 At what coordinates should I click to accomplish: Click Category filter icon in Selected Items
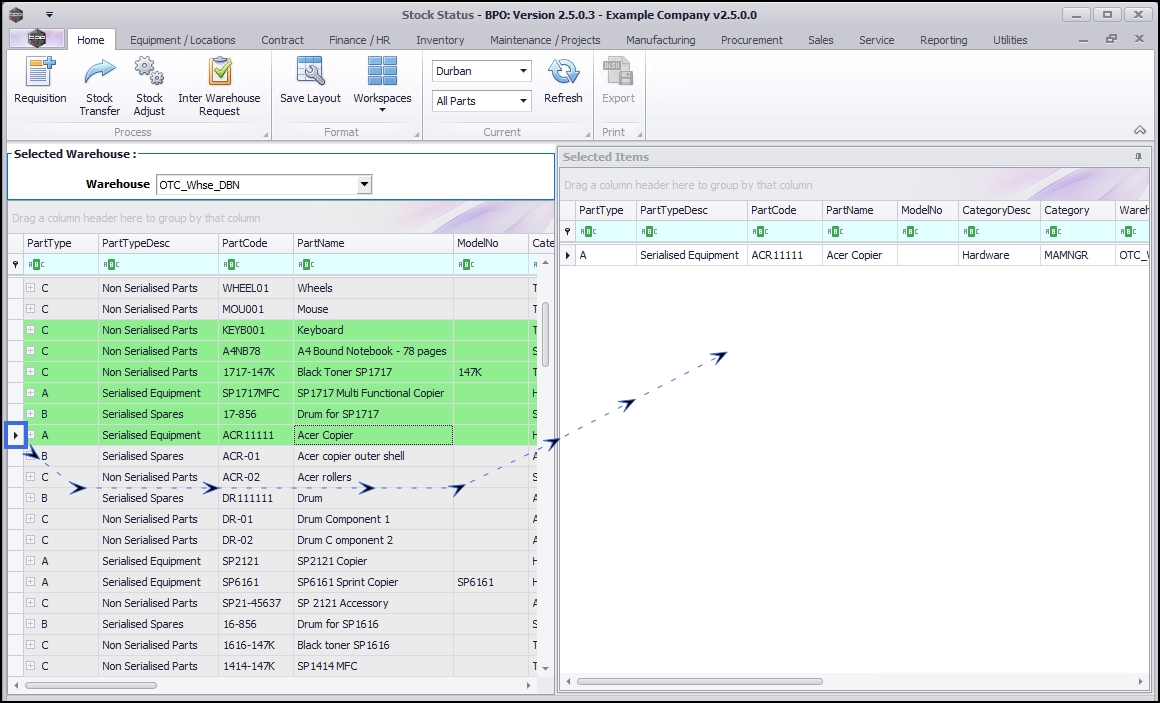tap(1053, 232)
